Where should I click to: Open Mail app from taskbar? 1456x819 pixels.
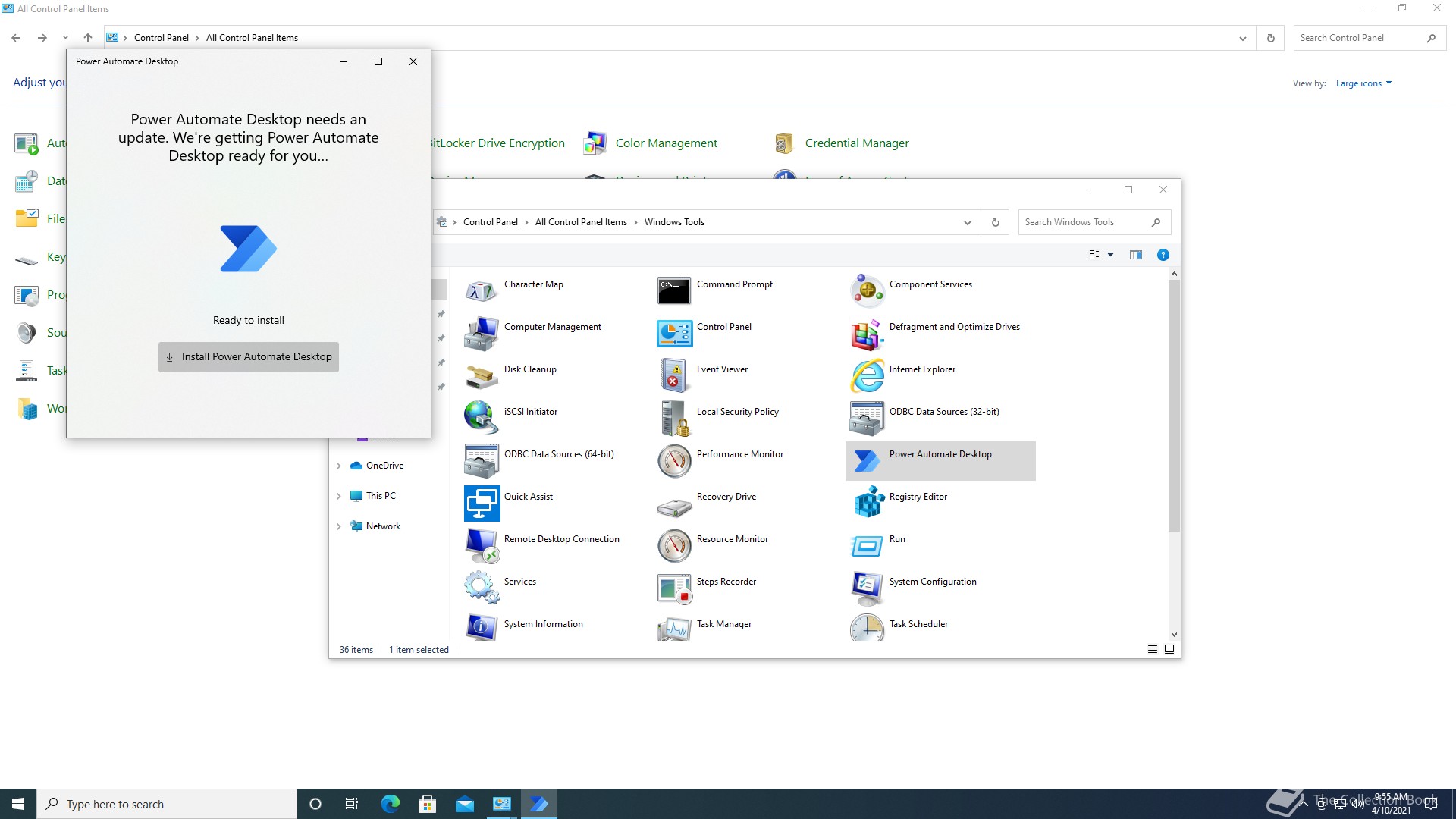pyautogui.click(x=465, y=804)
